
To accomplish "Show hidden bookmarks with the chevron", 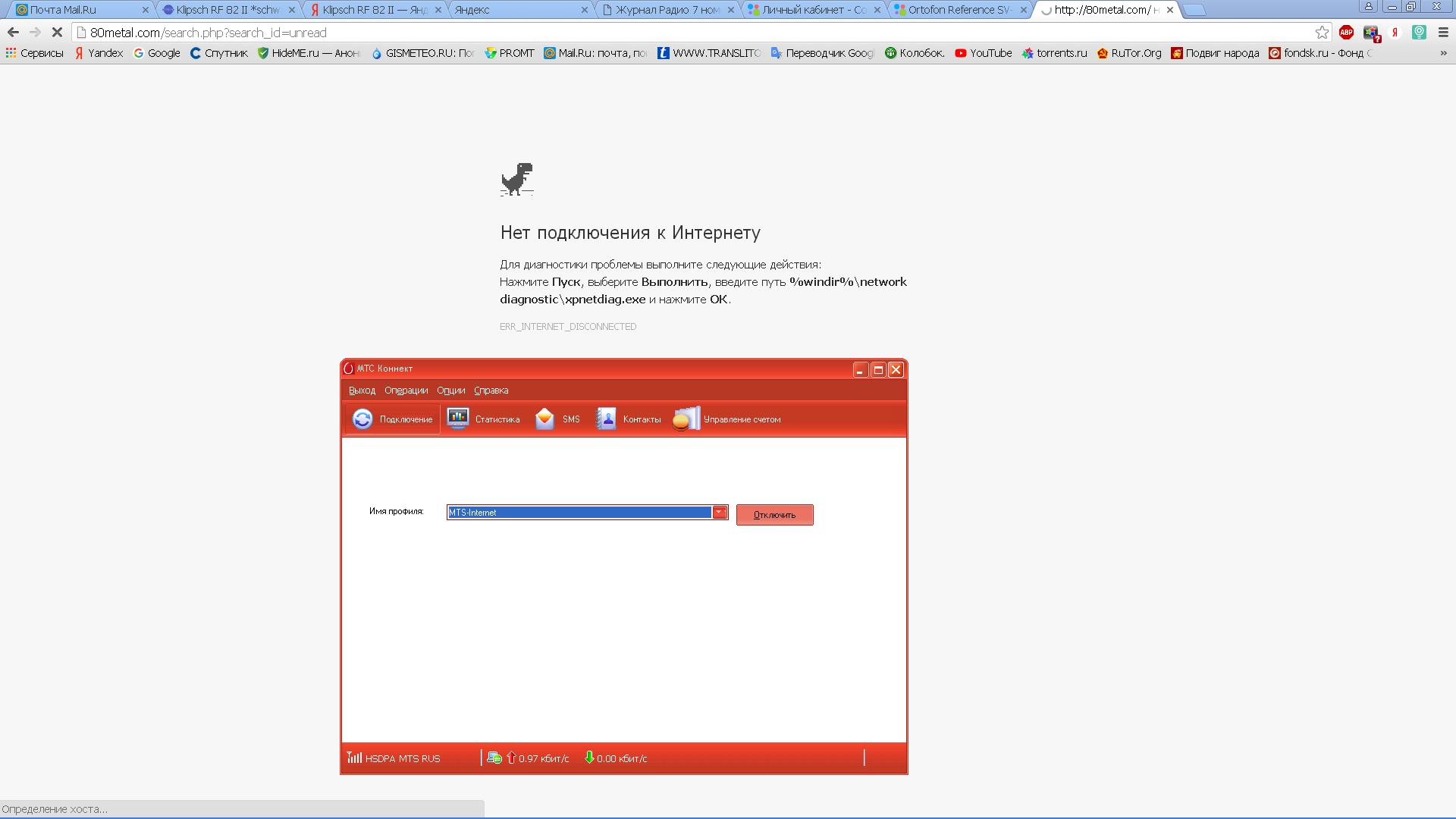I will [1443, 53].
